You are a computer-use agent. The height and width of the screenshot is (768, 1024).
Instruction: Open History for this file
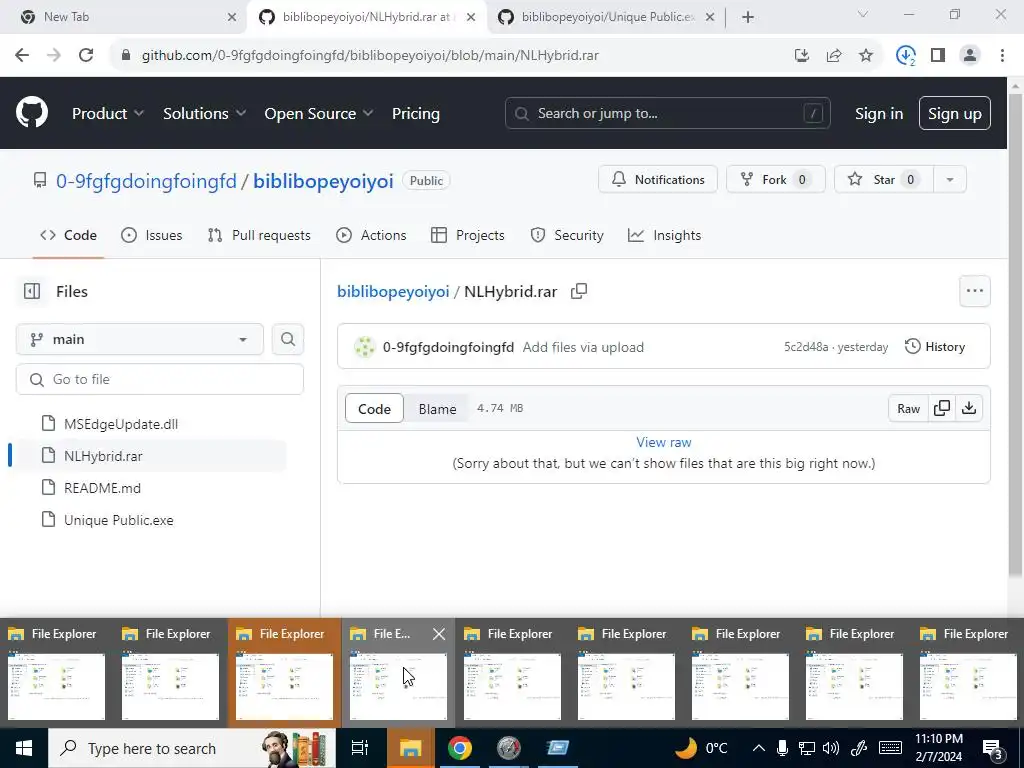point(935,347)
